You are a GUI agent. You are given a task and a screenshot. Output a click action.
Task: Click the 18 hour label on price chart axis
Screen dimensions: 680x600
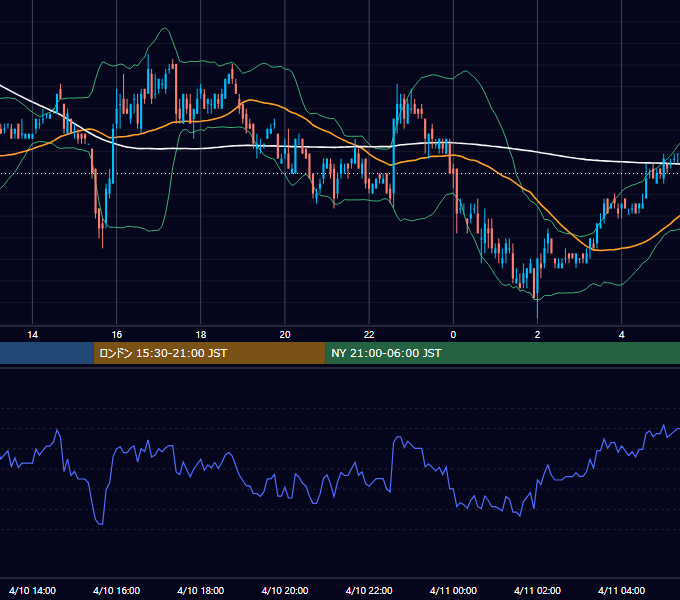201,335
